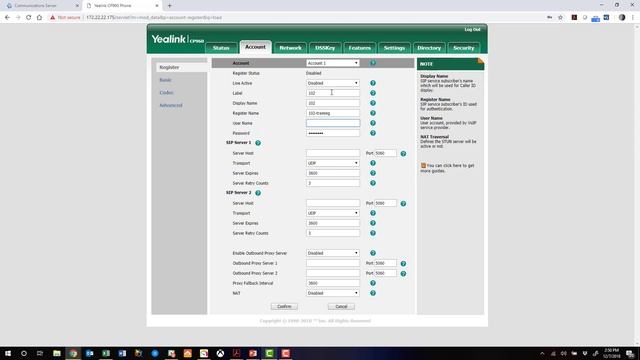Switch to the Communications Server browser tab
This screenshot has height=360, width=640.
point(41,6)
